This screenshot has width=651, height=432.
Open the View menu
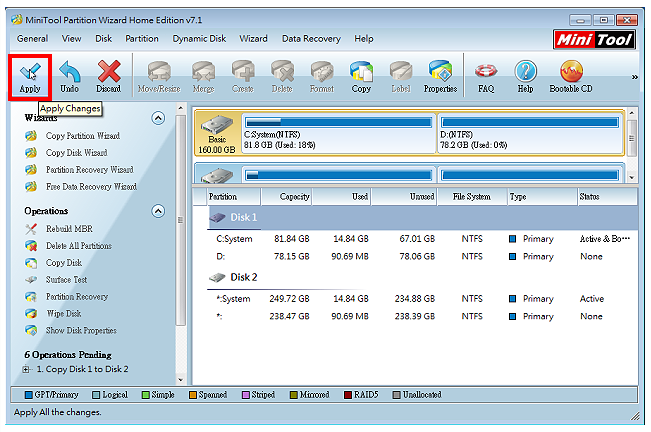pos(71,39)
